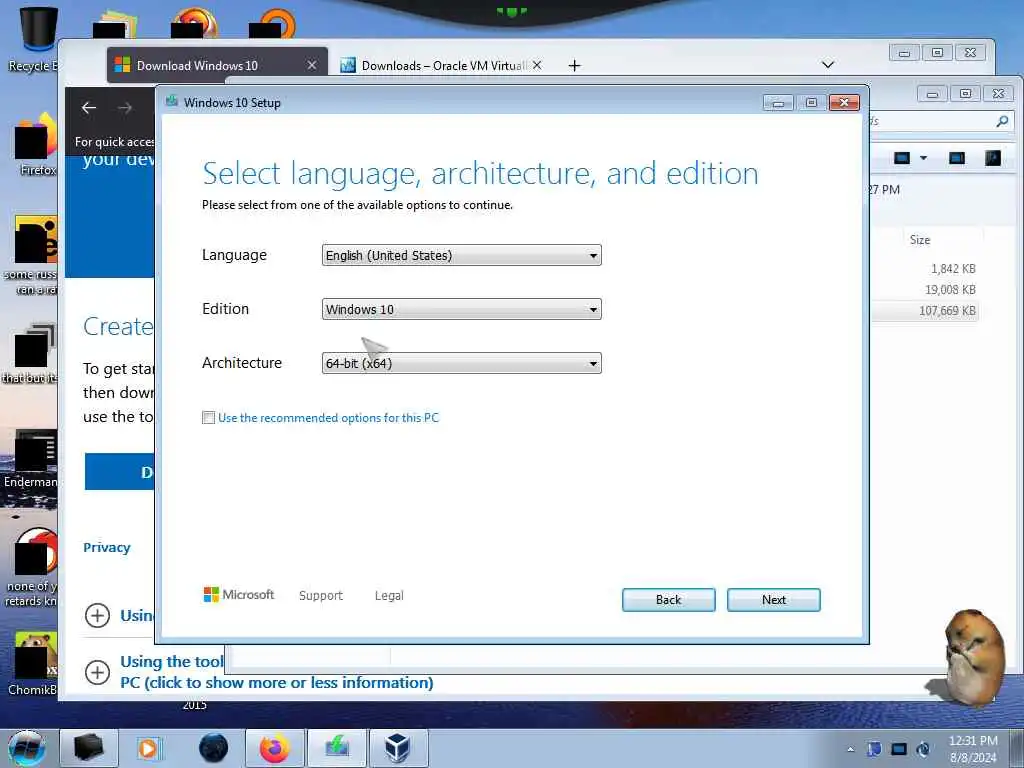The width and height of the screenshot is (1024, 768).
Task: Open the Legal link in Setup footer
Action: [x=389, y=596]
